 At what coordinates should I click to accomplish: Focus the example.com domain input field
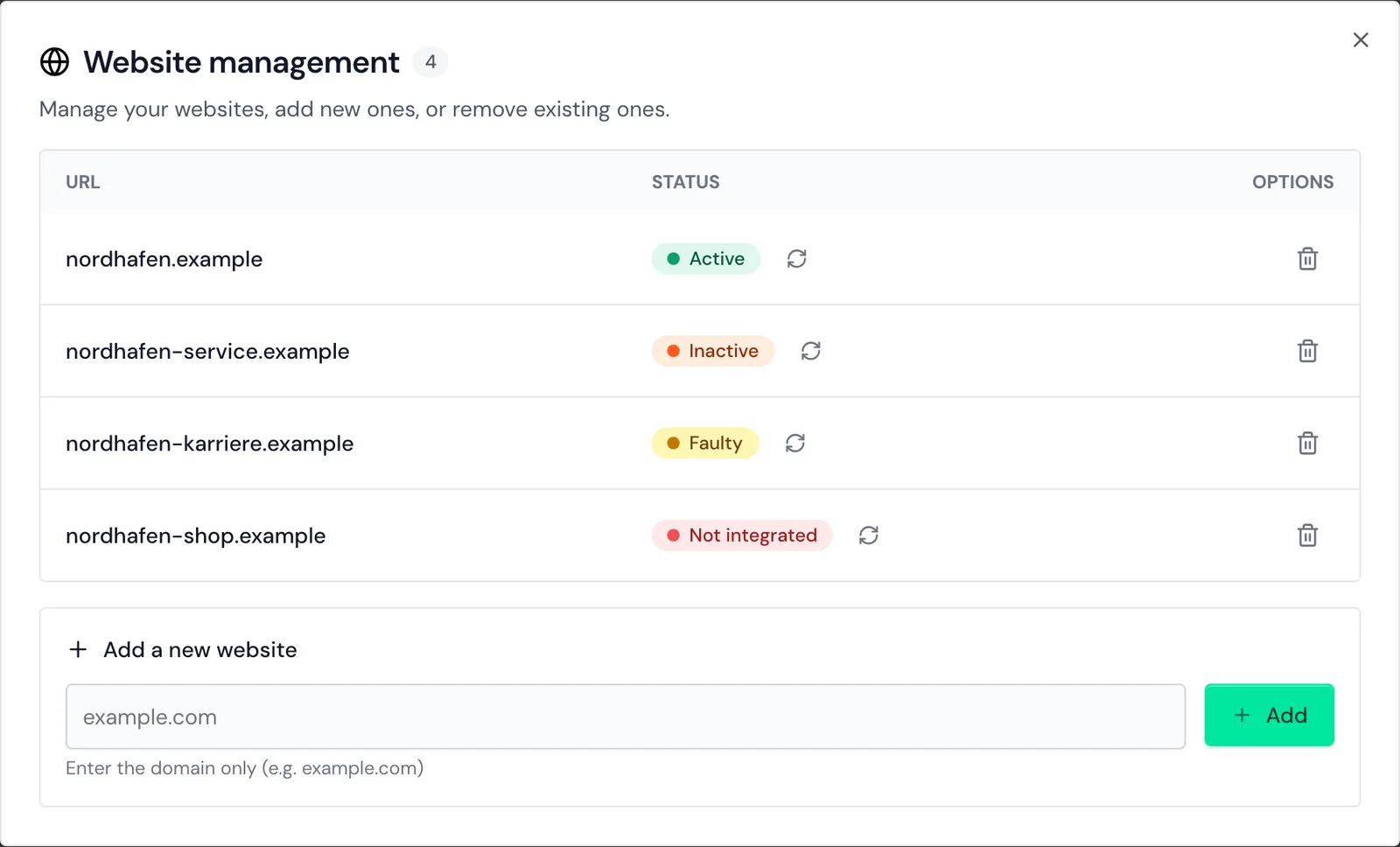626,717
